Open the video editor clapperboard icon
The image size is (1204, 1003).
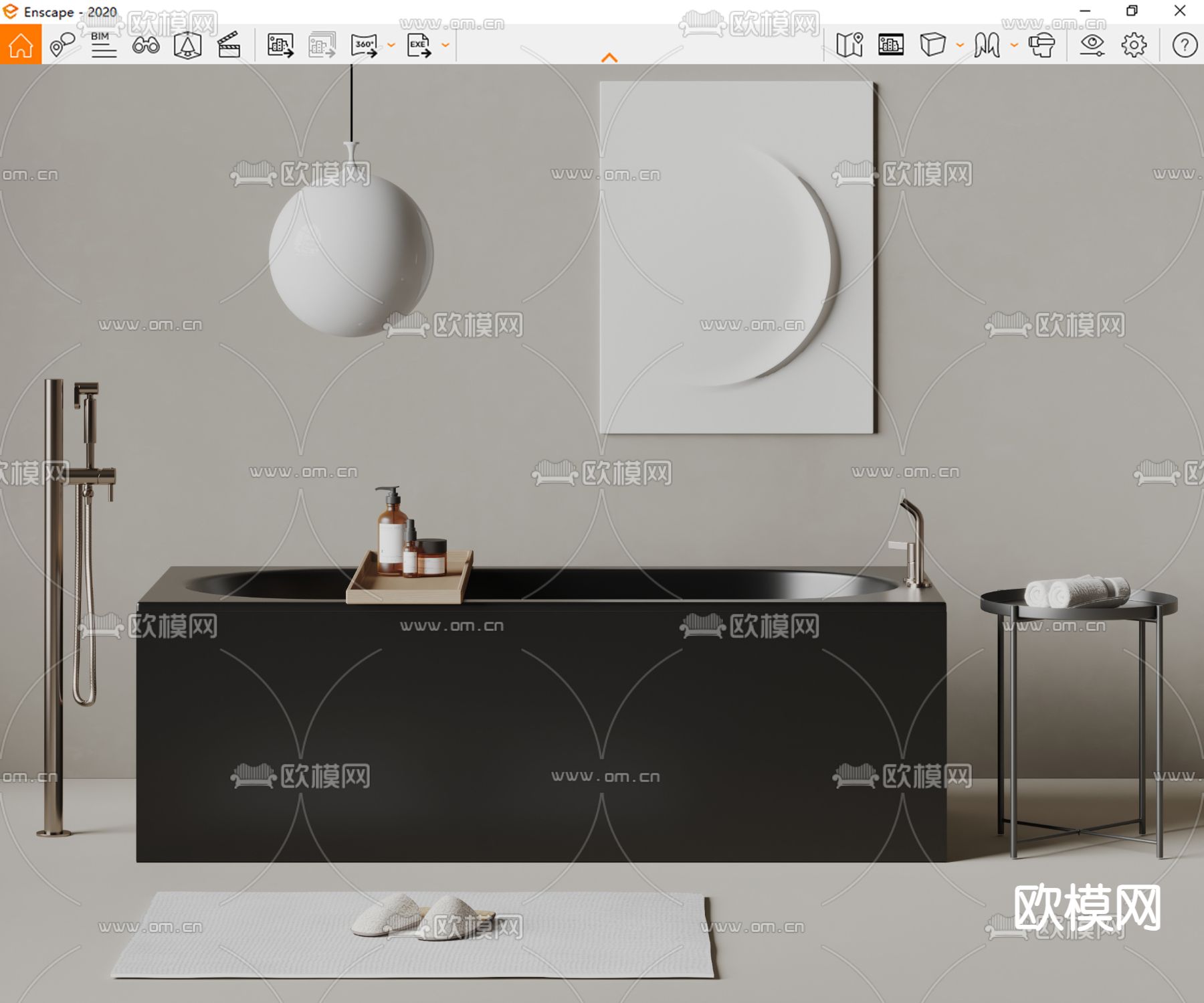click(229, 45)
